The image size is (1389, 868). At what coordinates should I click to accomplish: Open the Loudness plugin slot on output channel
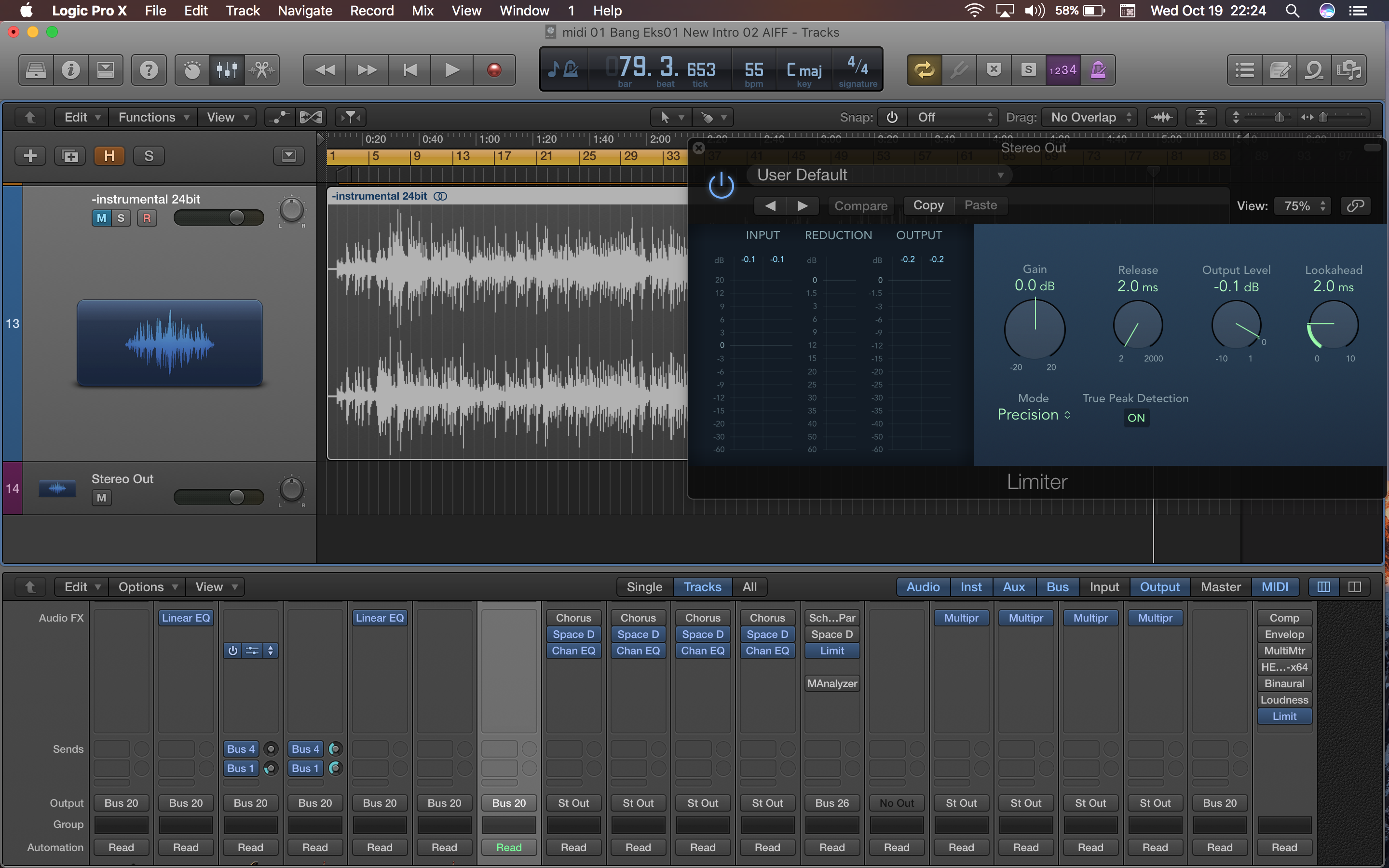pos(1284,700)
